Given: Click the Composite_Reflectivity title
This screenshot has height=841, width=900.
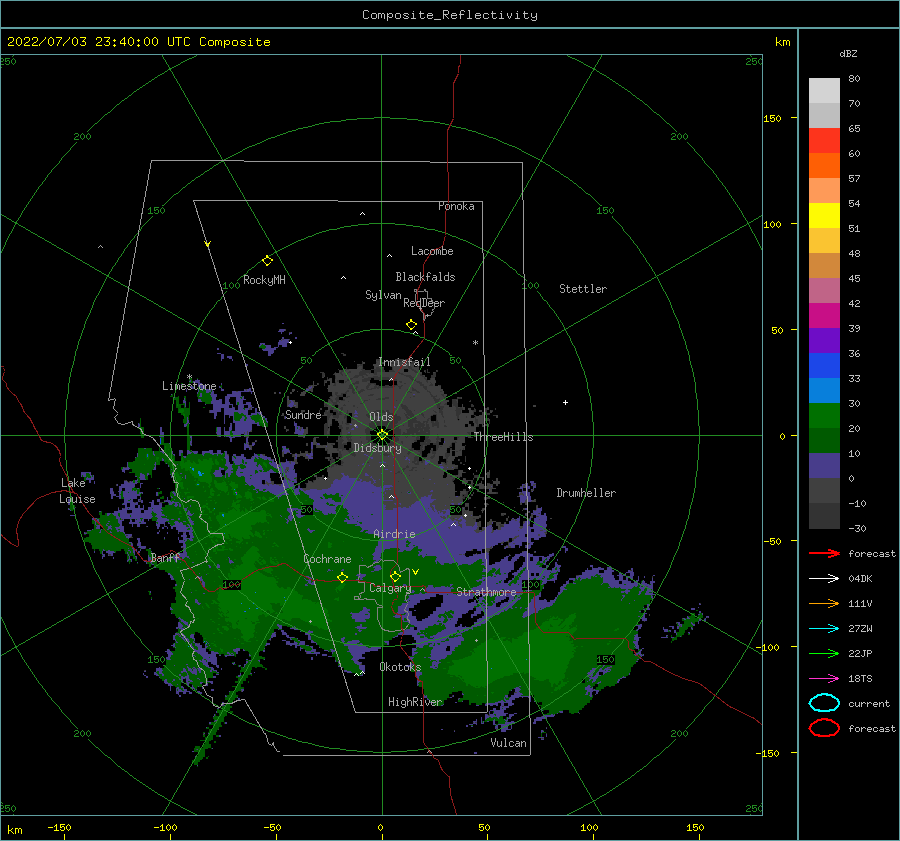Looking at the screenshot, I should [450, 15].
